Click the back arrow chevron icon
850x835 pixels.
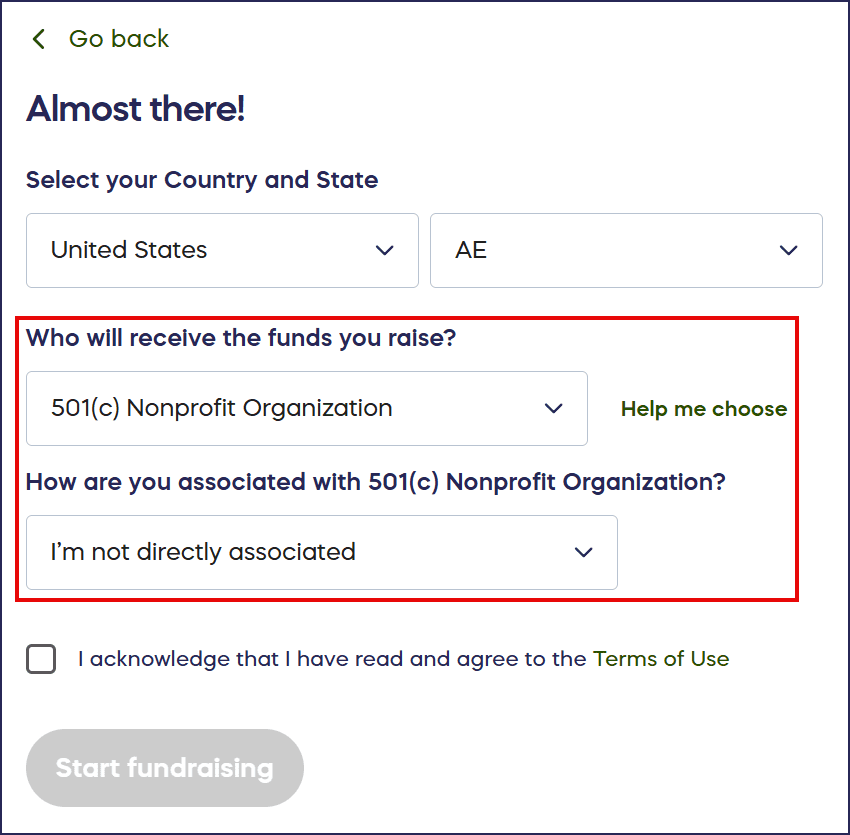tap(39, 39)
